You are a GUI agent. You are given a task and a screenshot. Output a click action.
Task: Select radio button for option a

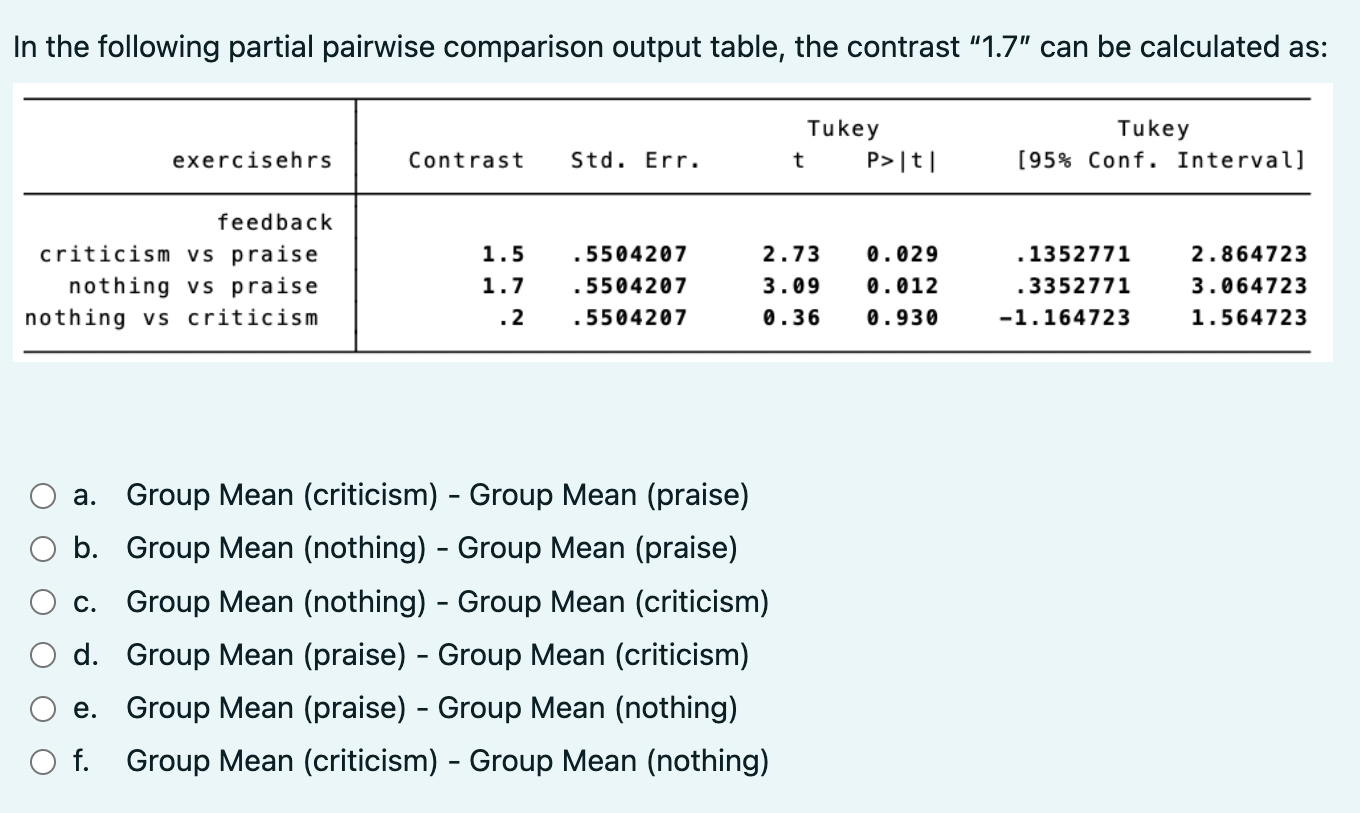coord(43,495)
